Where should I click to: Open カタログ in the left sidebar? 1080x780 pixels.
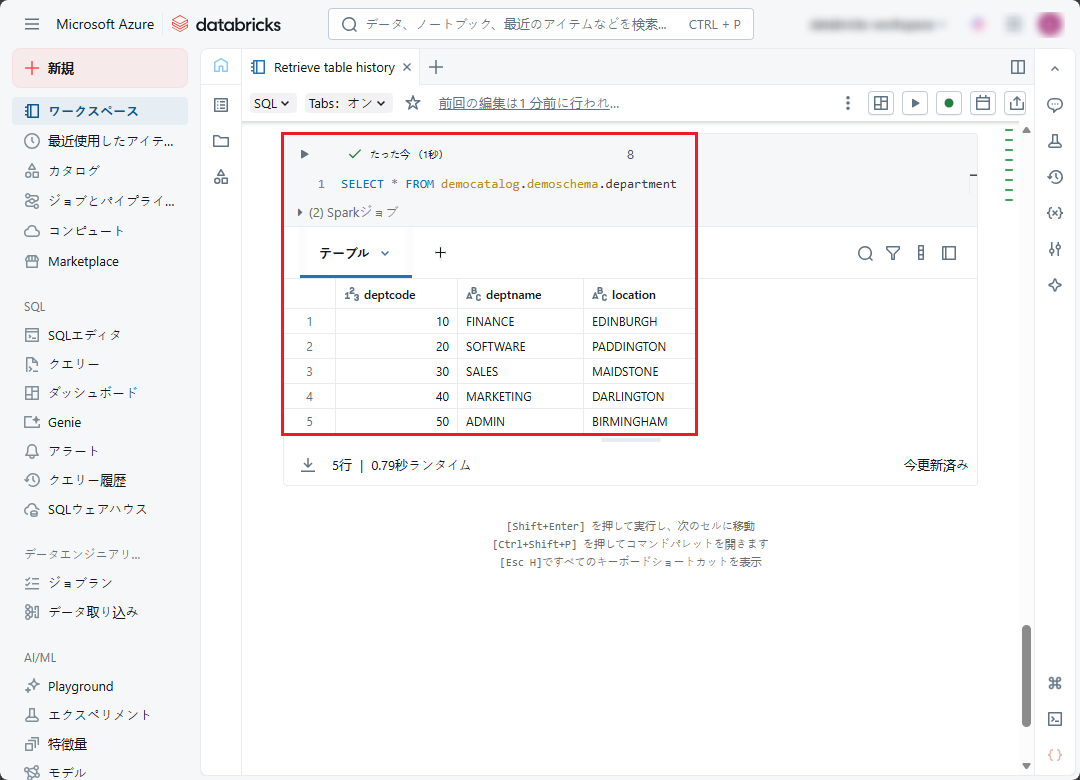(74, 171)
